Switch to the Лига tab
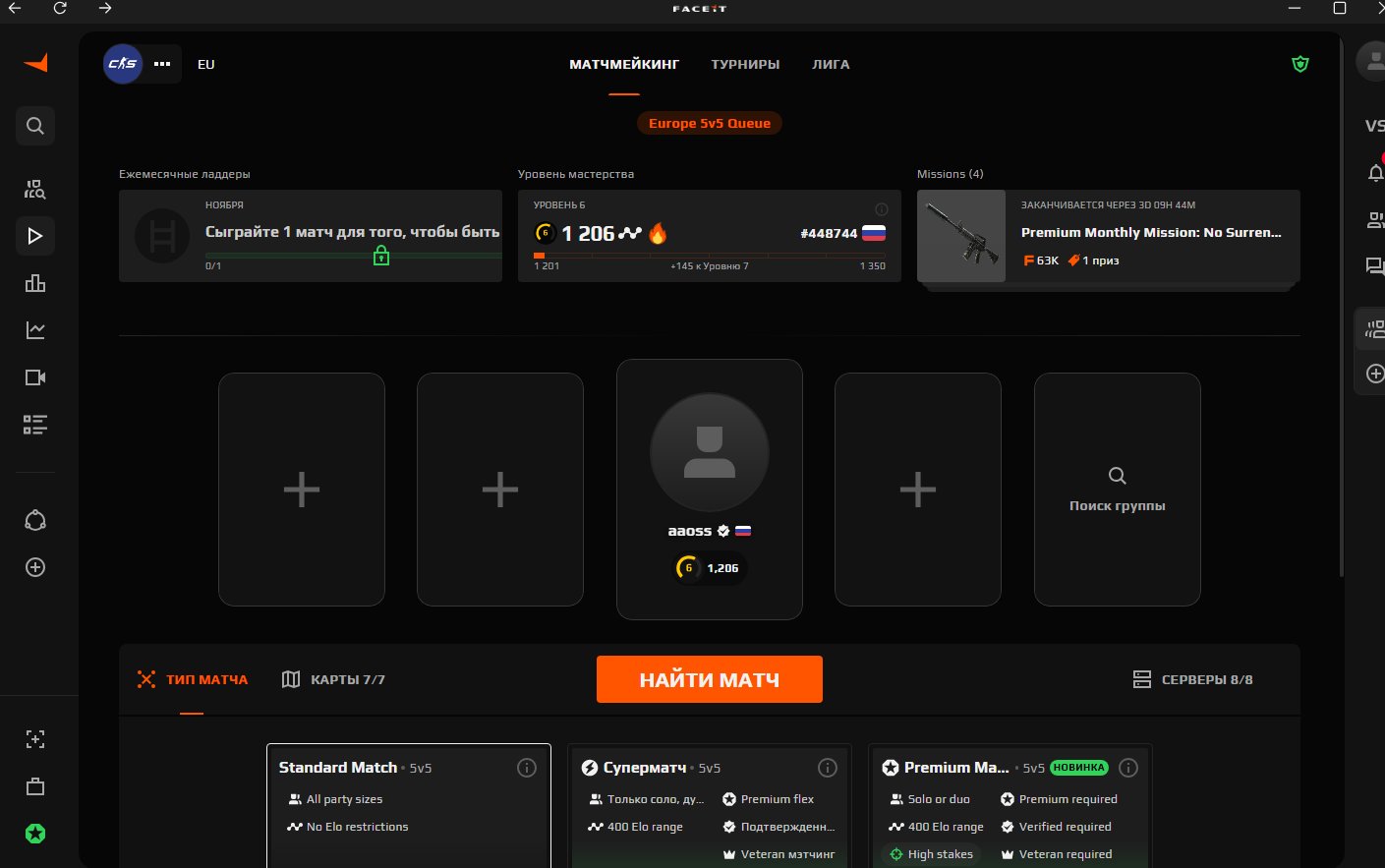This screenshot has height=868, width=1385. tap(831, 64)
